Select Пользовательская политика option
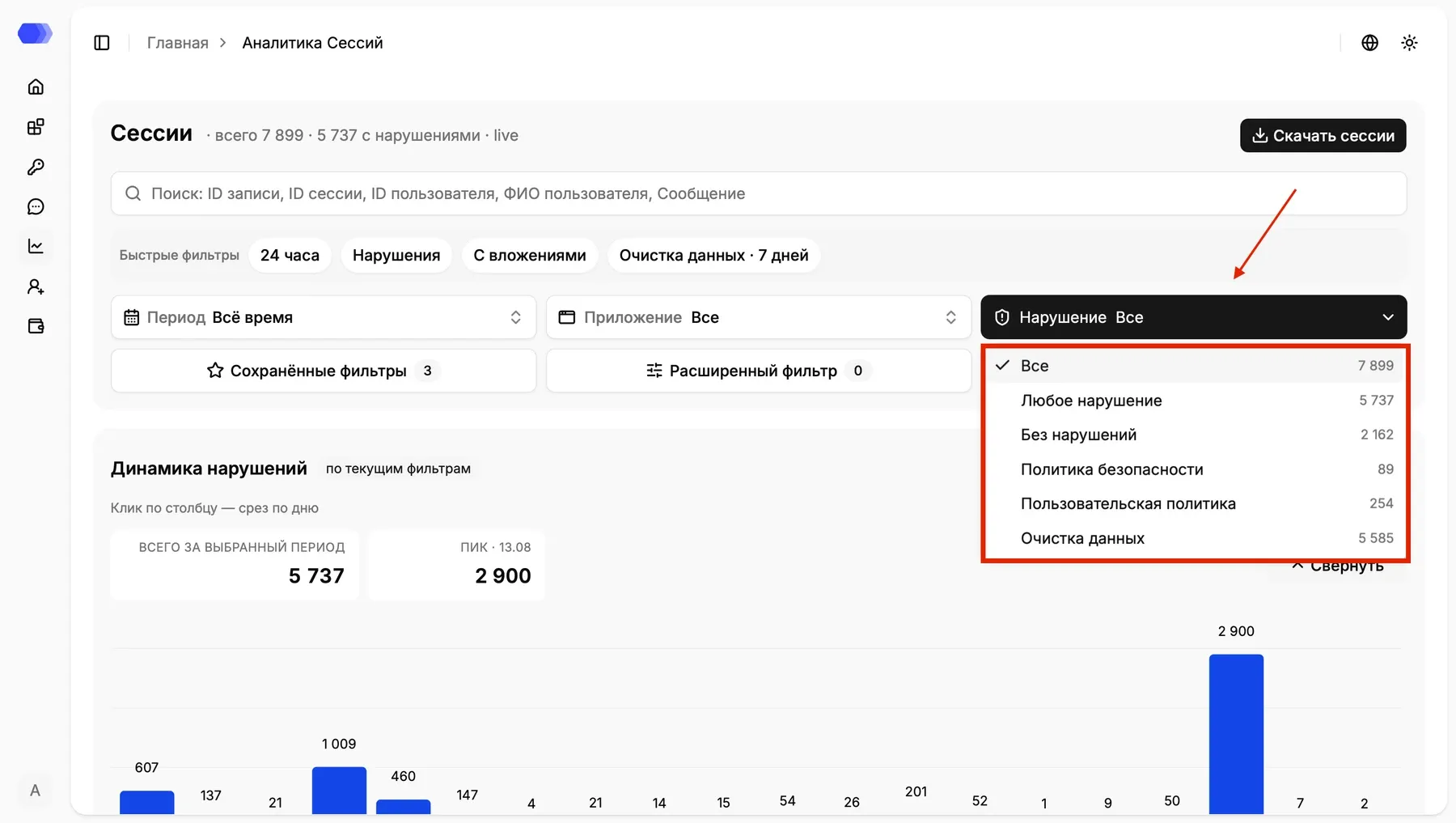Image resolution: width=1456 pixels, height=823 pixels. click(x=1196, y=503)
